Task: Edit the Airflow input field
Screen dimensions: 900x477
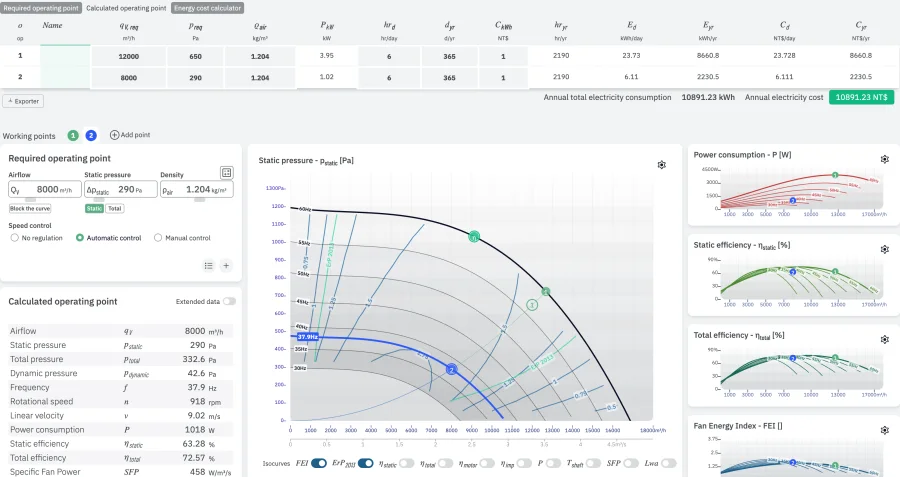Action: (x=44, y=189)
